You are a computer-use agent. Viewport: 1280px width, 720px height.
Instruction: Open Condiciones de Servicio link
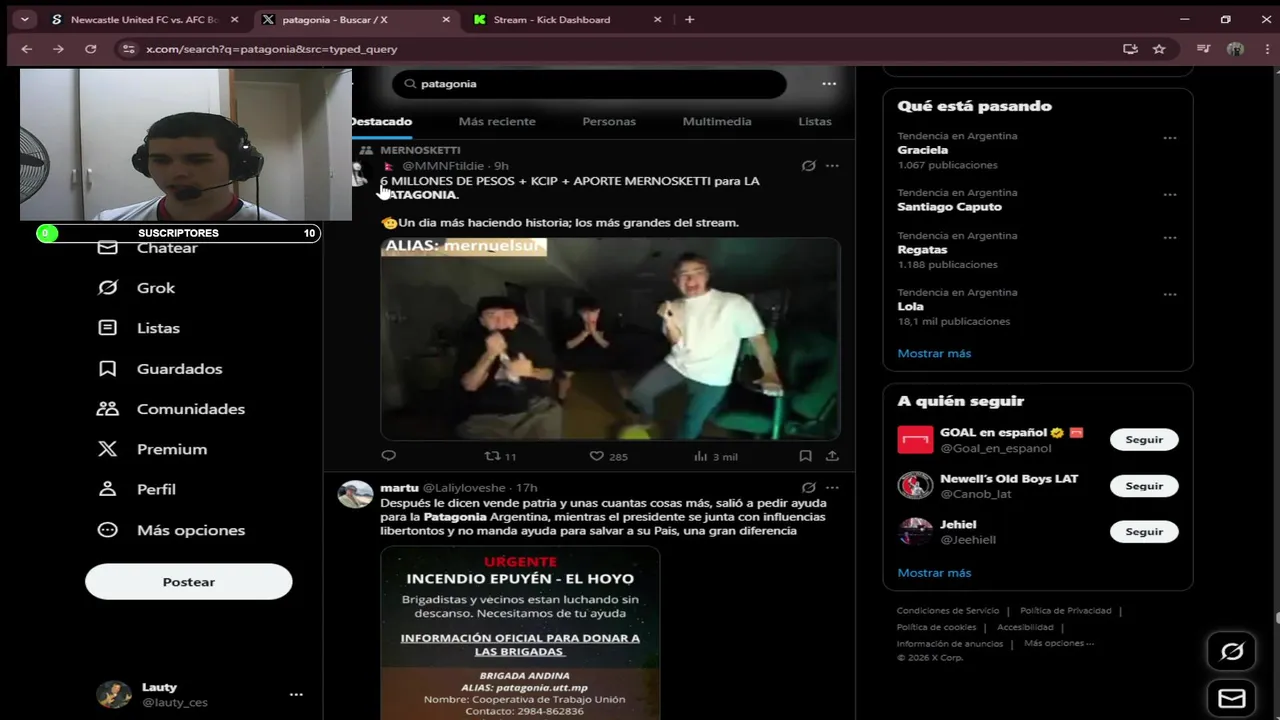pos(948,611)
